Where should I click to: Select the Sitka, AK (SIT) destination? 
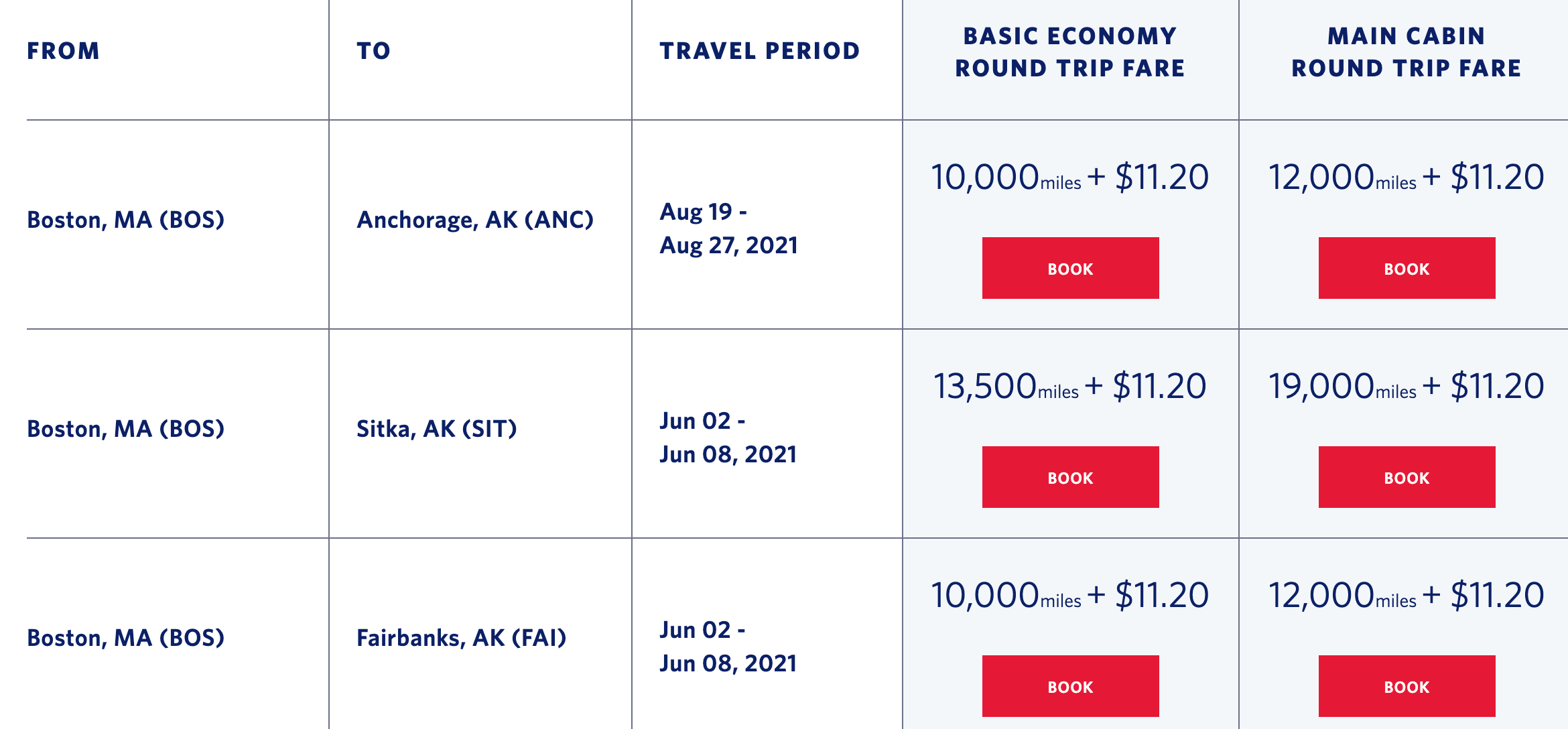pyautogui.click(x=437, y=429)
